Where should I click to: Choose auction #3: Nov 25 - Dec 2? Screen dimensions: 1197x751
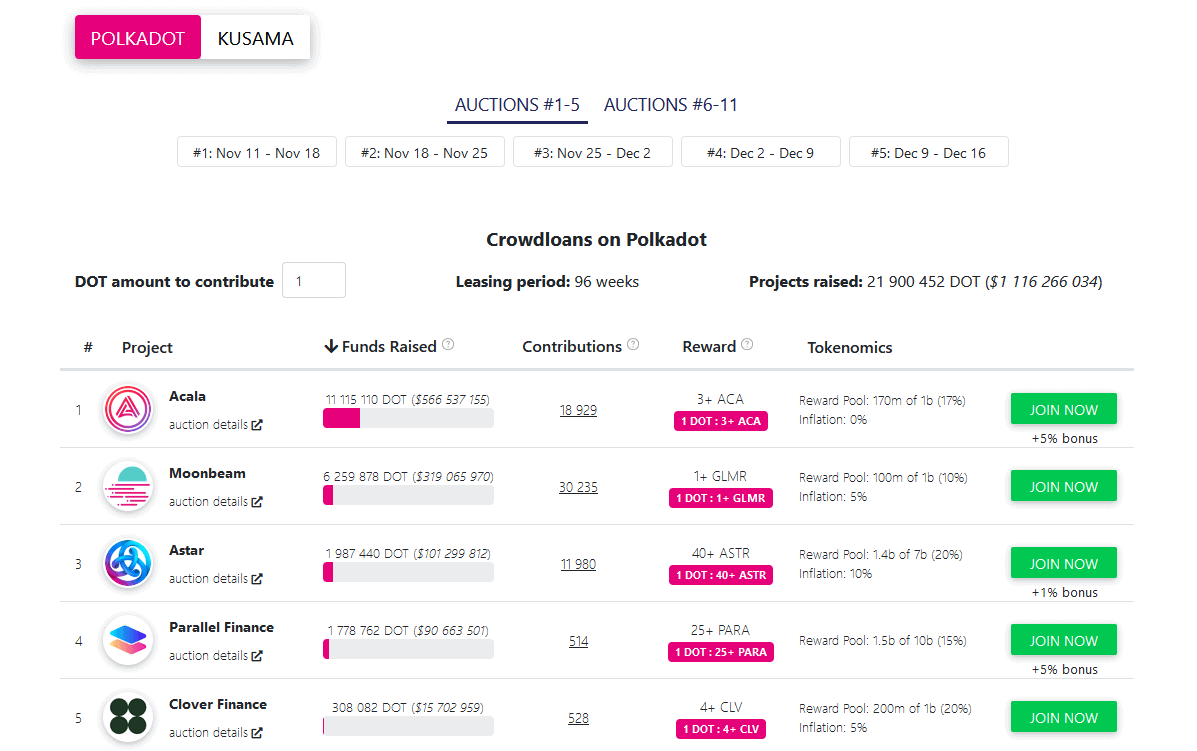pyautogui.click(x=592, y=153)
